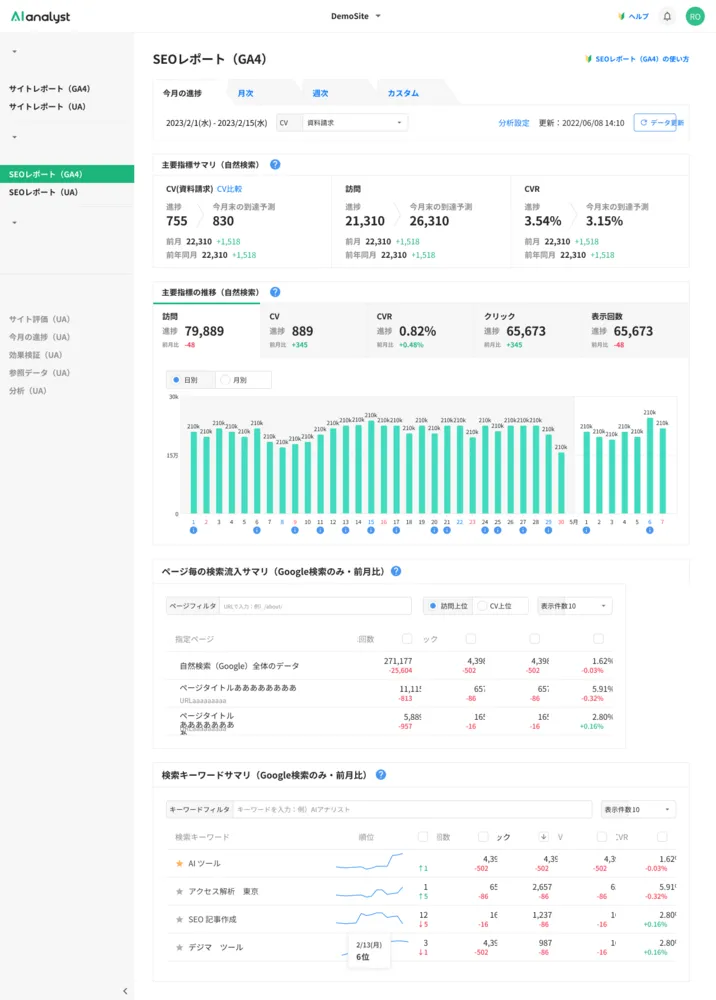This screenshot has height=1000, width=716.
Task: Click the 2023/2/1 - 2023/2/15 date range
Action: point(217,123)
